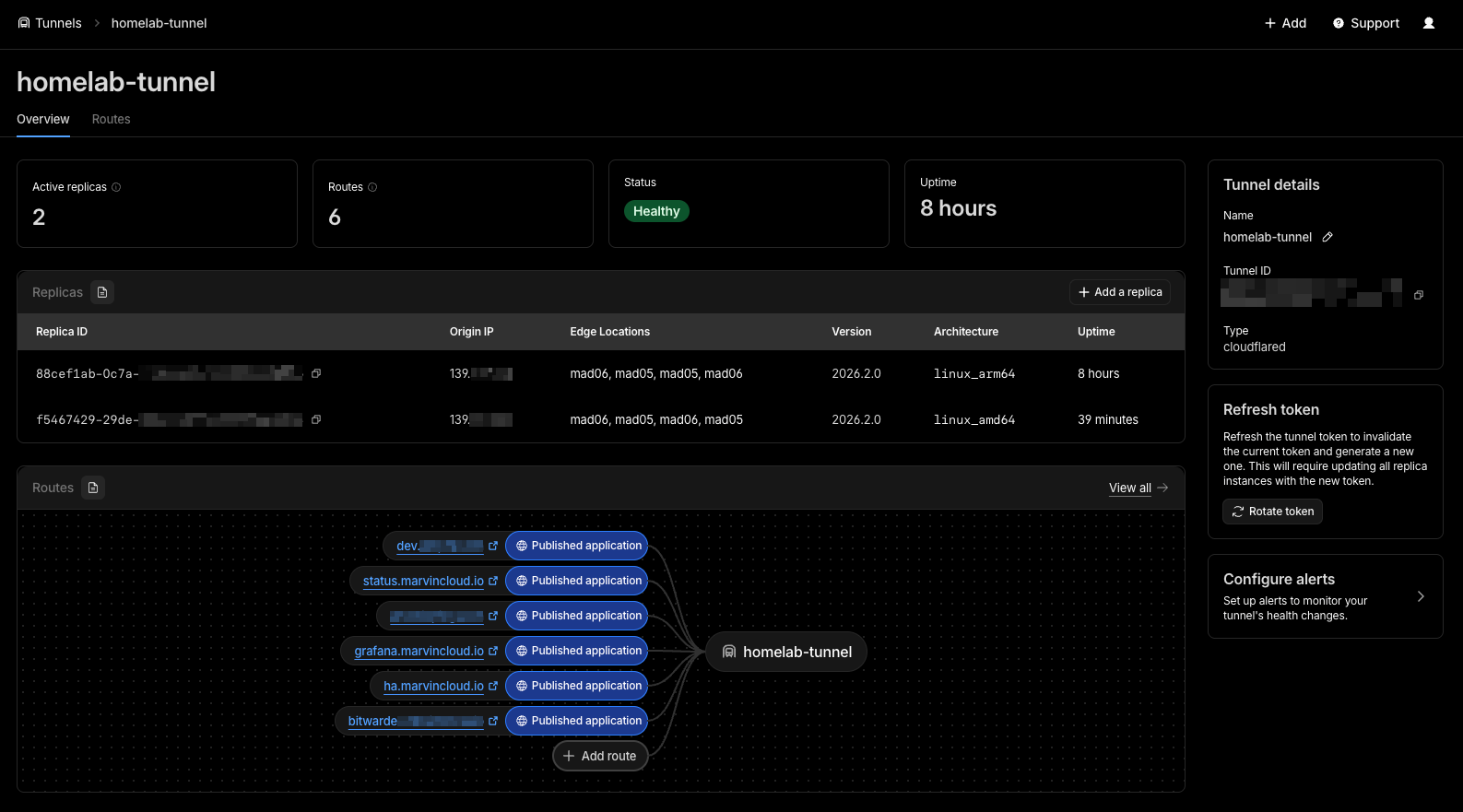Image resolution: width=1463 pixels, height=812 pixels.
Task: Open external icon beside status.marvincloud.io
Action: pos(493,581)
